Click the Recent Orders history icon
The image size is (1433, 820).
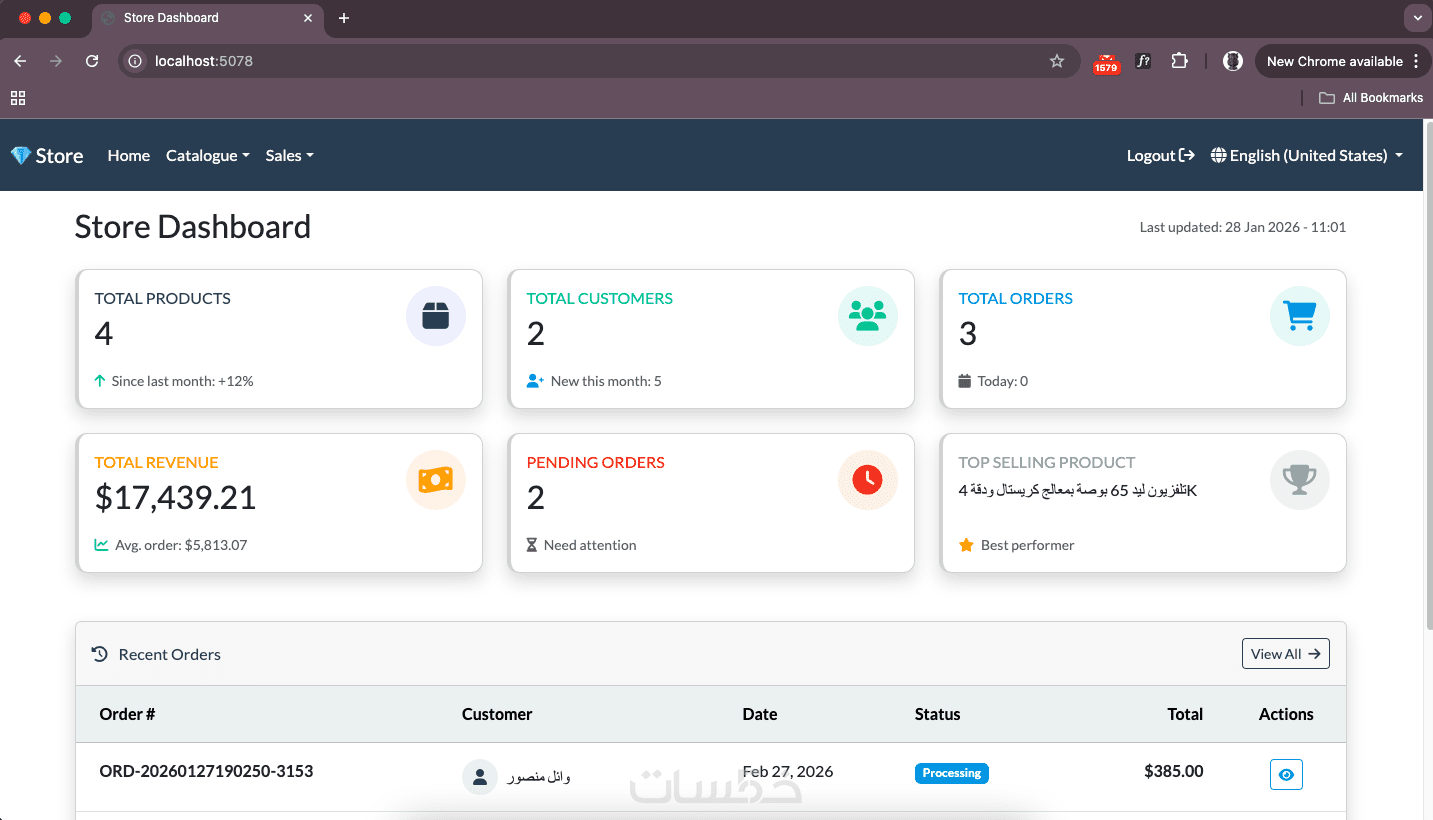pos(100,654)
